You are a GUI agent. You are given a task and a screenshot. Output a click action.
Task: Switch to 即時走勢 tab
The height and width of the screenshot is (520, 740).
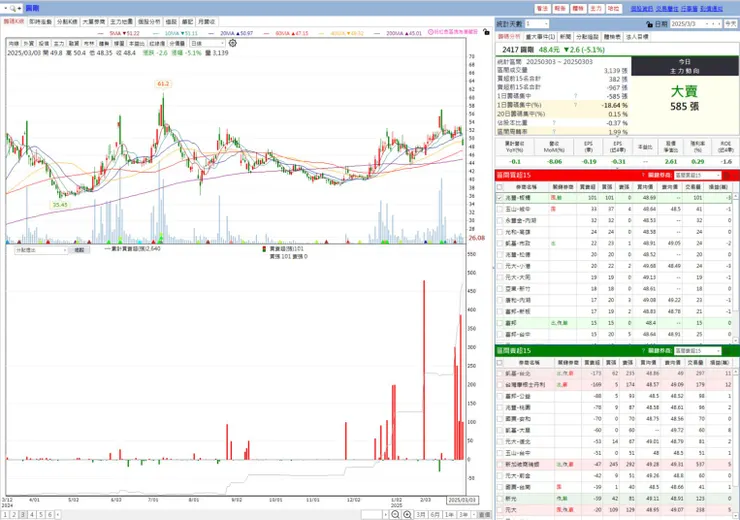click(41, 22)
